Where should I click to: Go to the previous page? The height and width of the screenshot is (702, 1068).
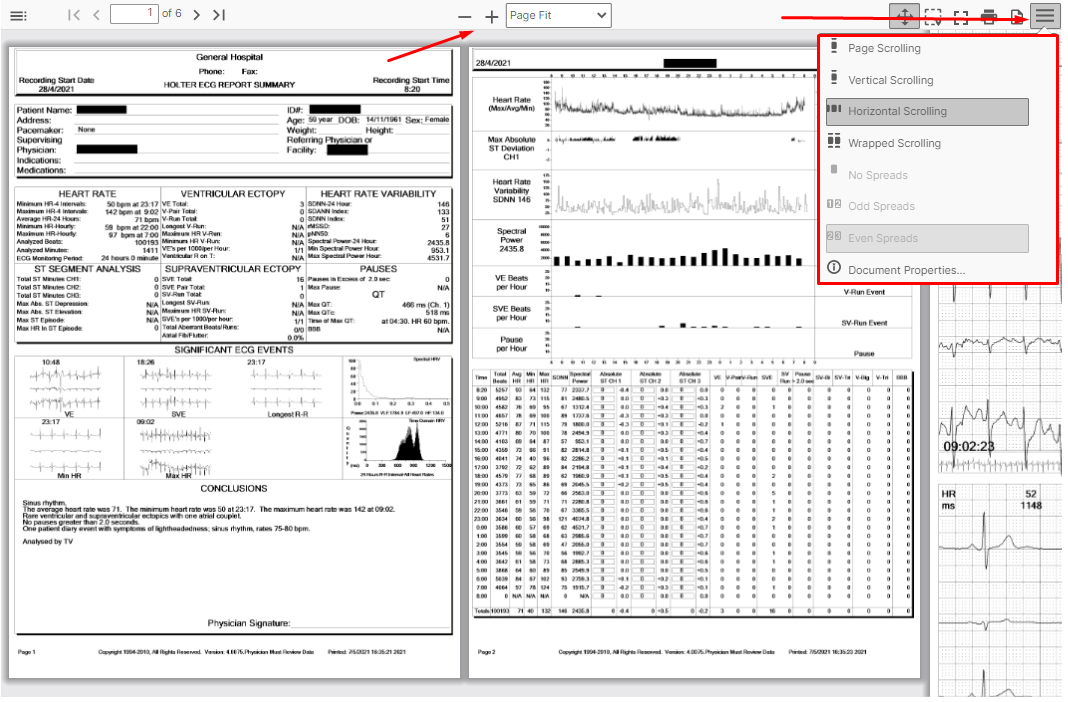point(96,15)
